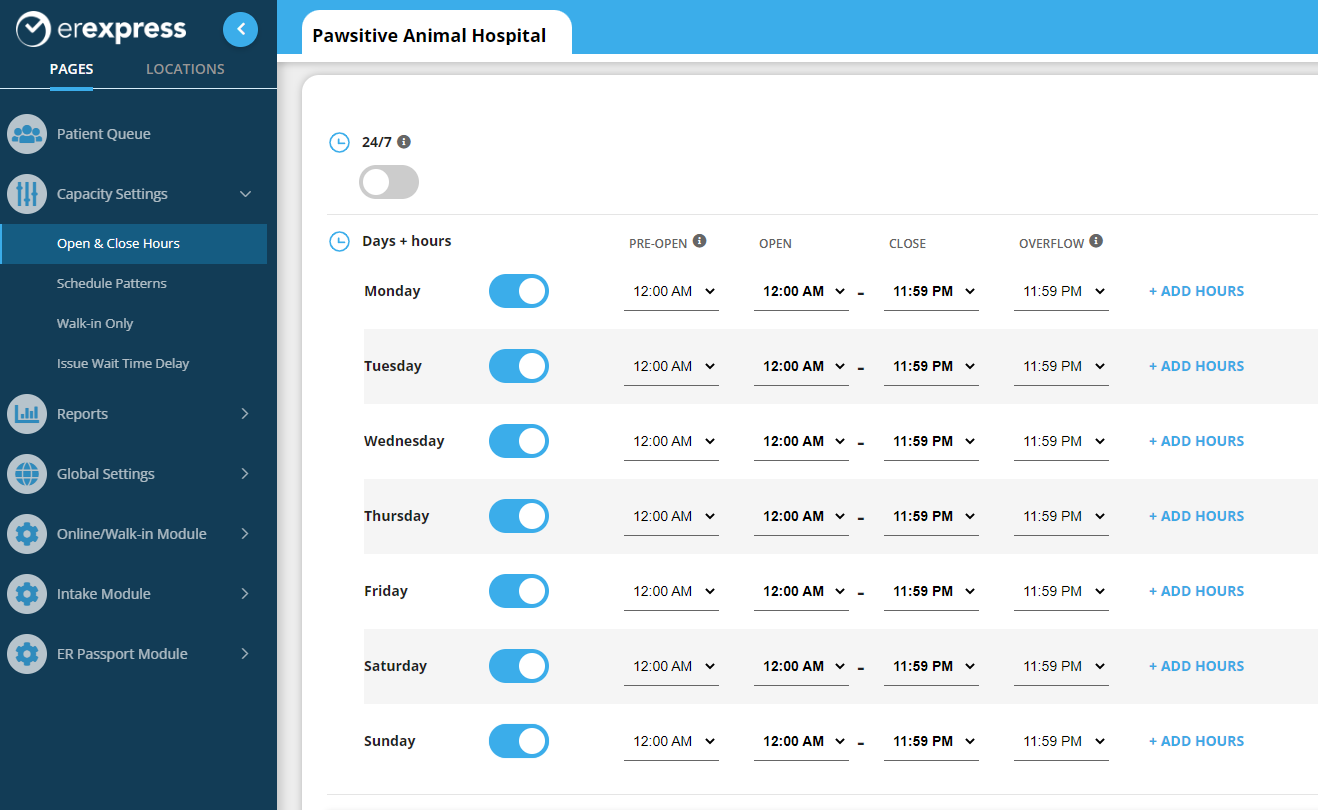This screenshot has width=1318, height=810.
Task: Turn off the Monday toggle
Action: tap(518, 291)
